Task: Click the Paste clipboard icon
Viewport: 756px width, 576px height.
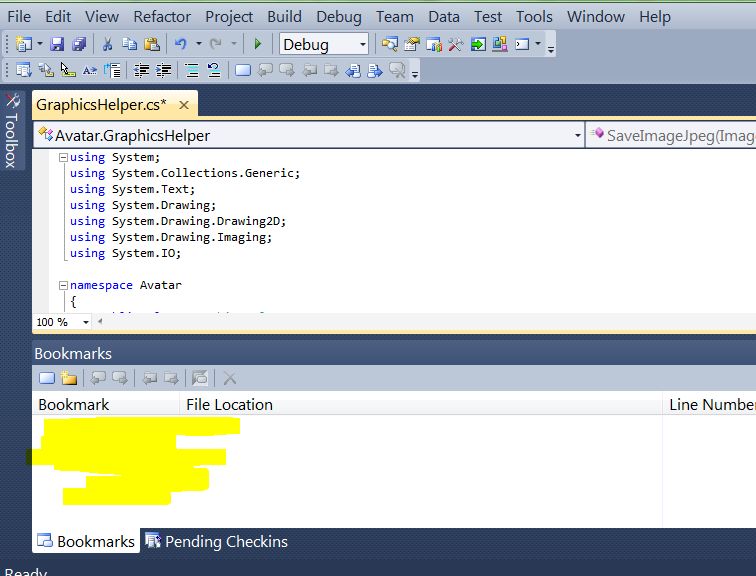Action: (152, 44)
